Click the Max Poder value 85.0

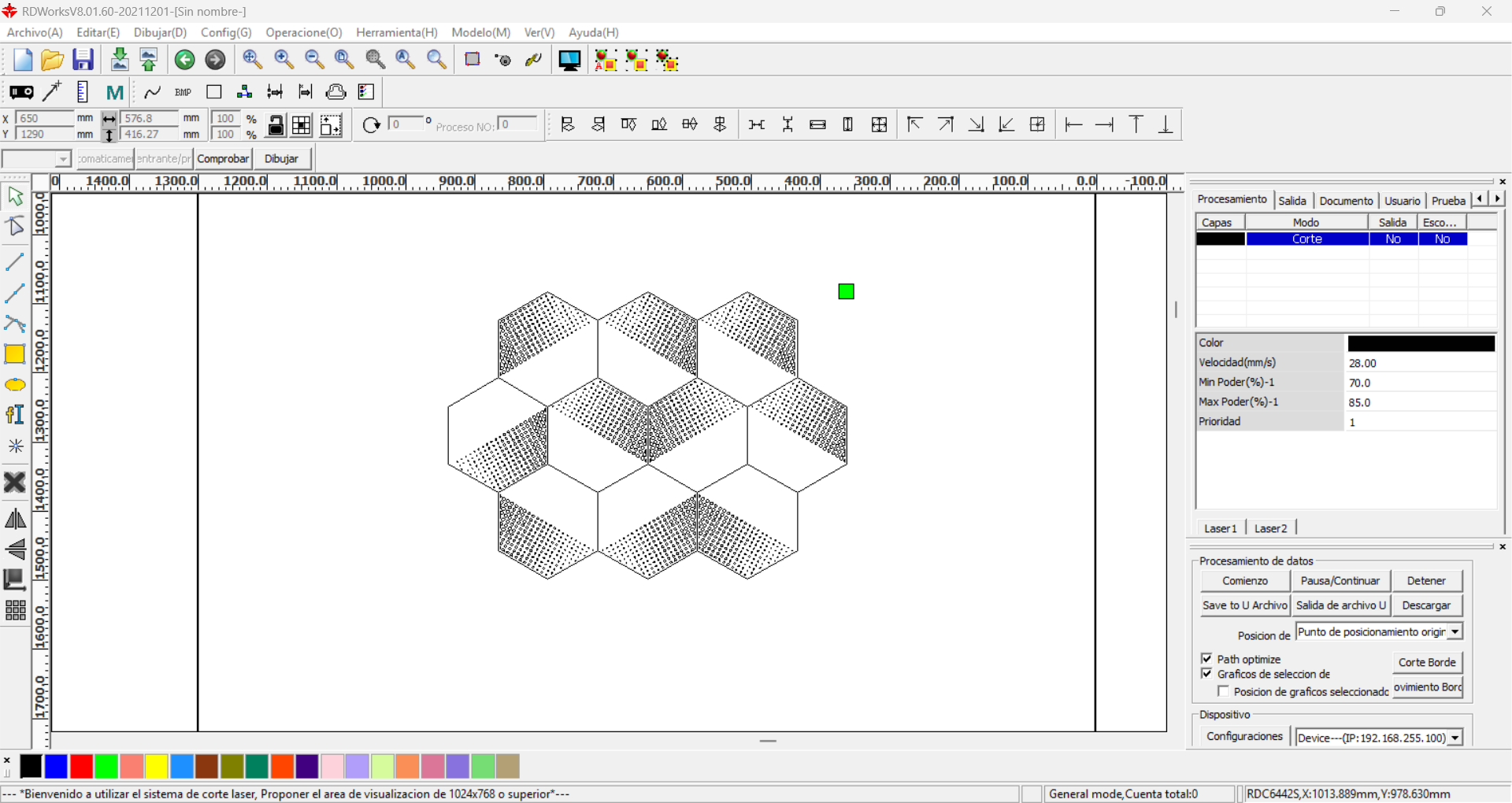coord(1420,402)
